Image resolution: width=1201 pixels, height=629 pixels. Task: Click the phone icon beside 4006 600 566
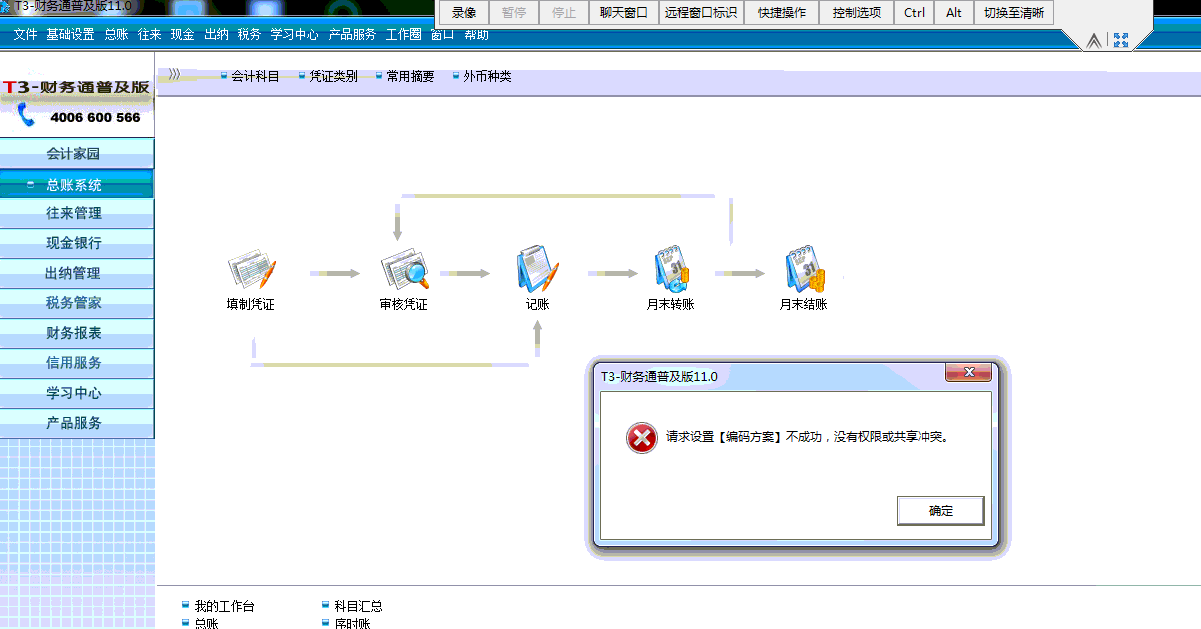tap(27, 116)
